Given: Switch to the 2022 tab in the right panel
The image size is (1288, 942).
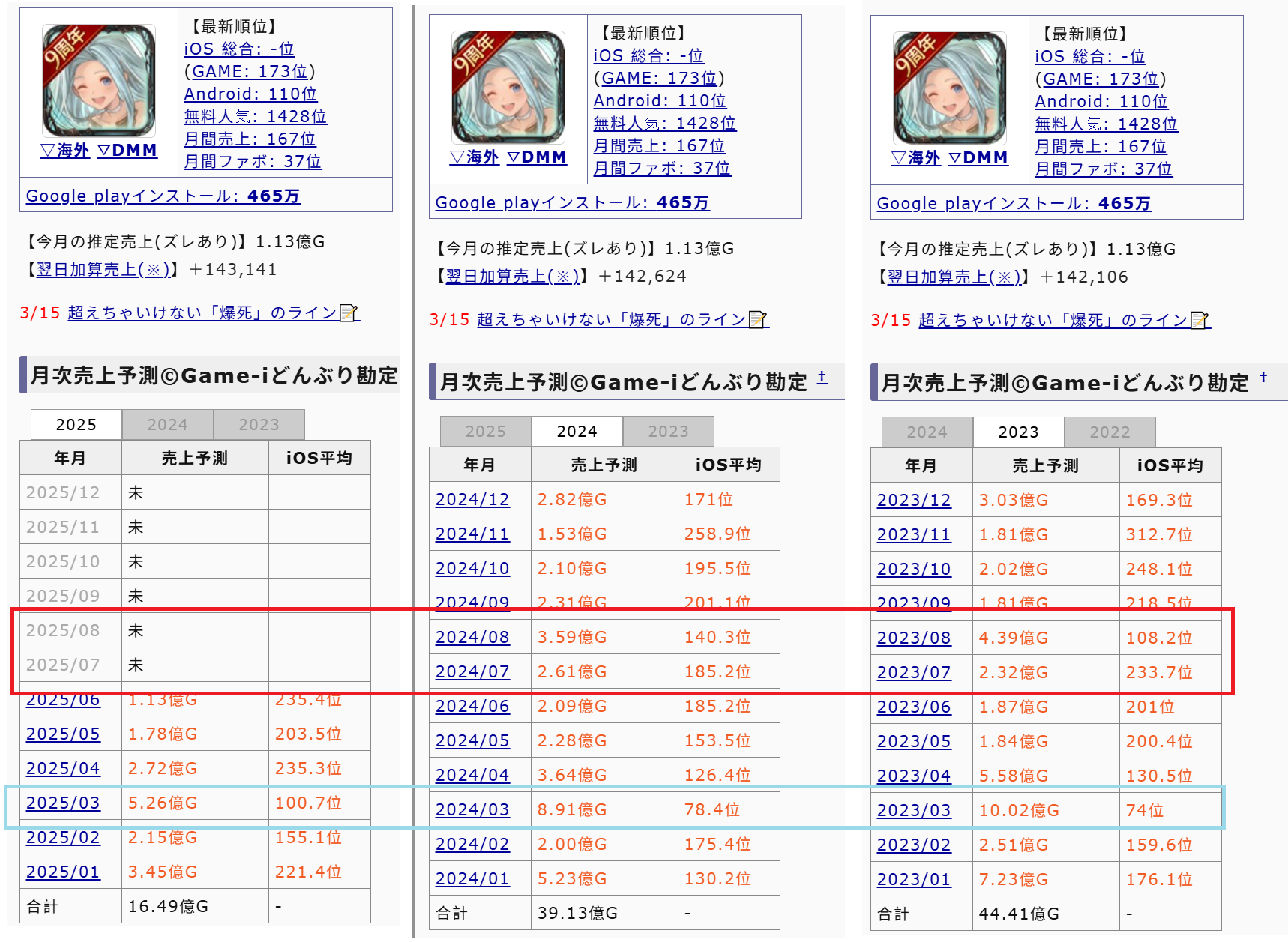Looking at the screenshot, I should [1110, 432].
